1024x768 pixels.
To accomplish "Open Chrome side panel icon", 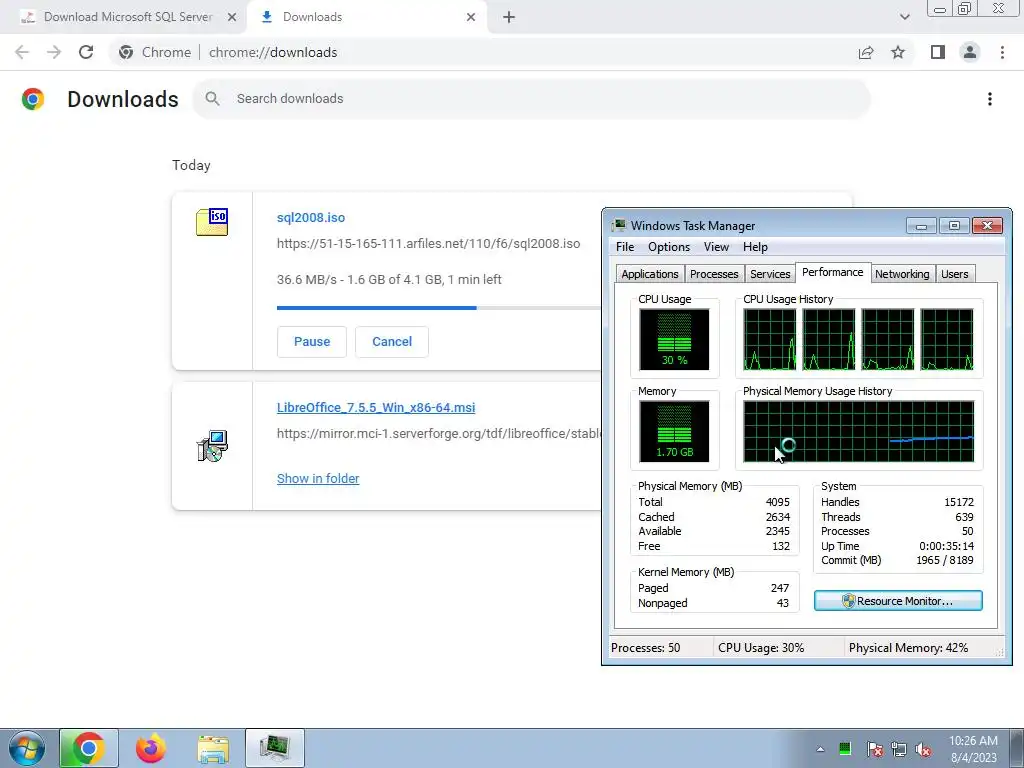I will pyautogui.click(x=938, y=52).
